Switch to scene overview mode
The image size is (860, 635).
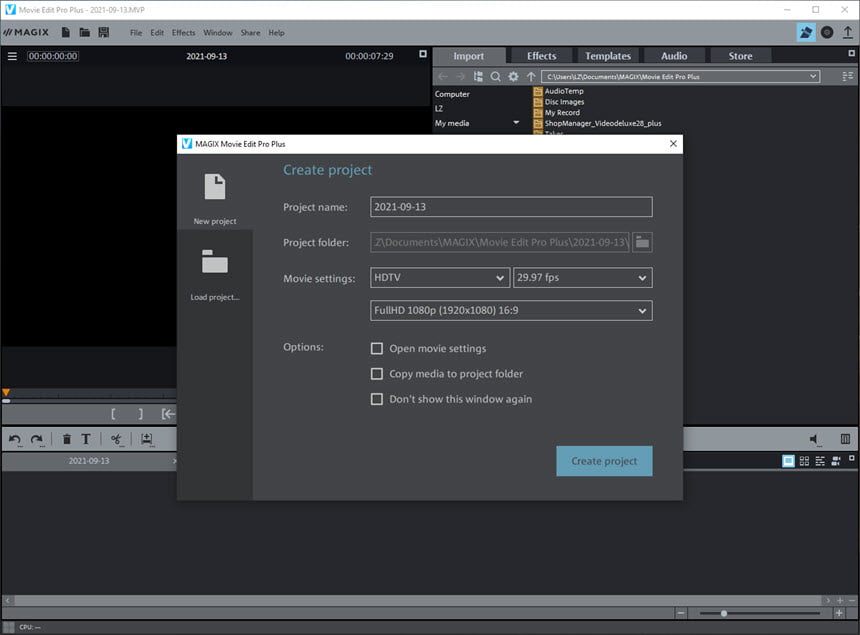click(804, 461)
